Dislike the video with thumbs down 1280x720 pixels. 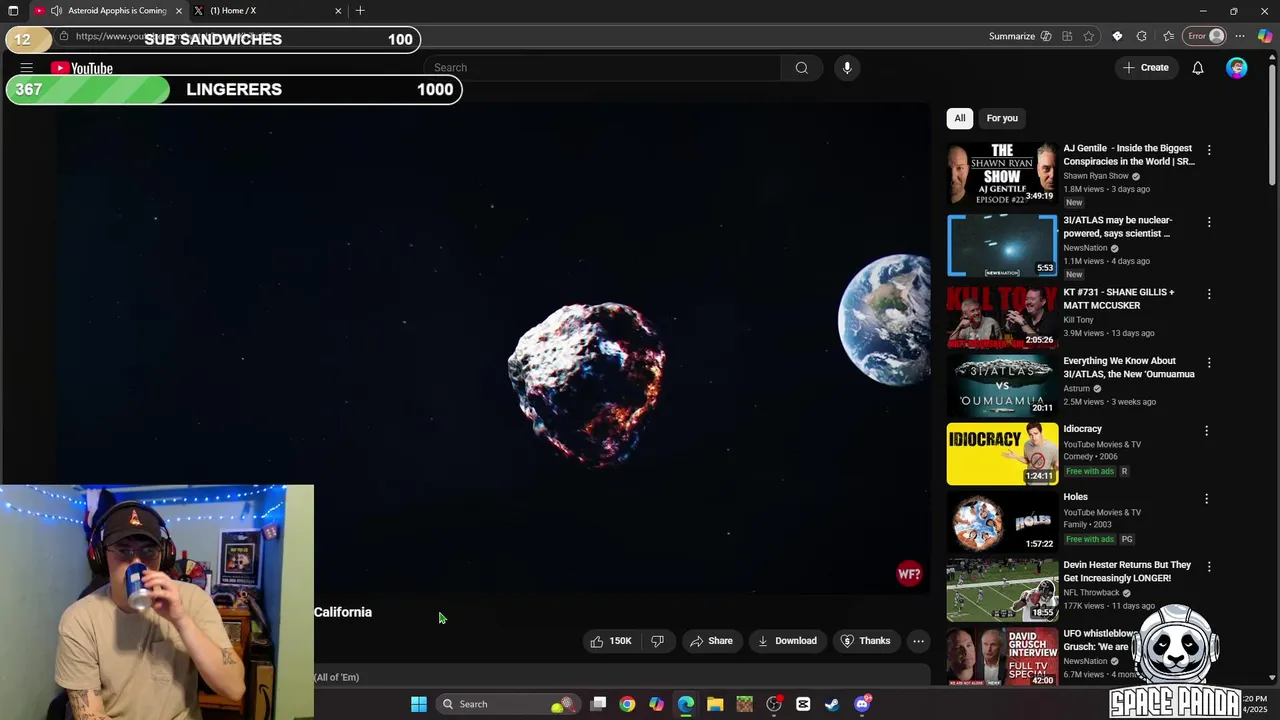tap(658, 641)
